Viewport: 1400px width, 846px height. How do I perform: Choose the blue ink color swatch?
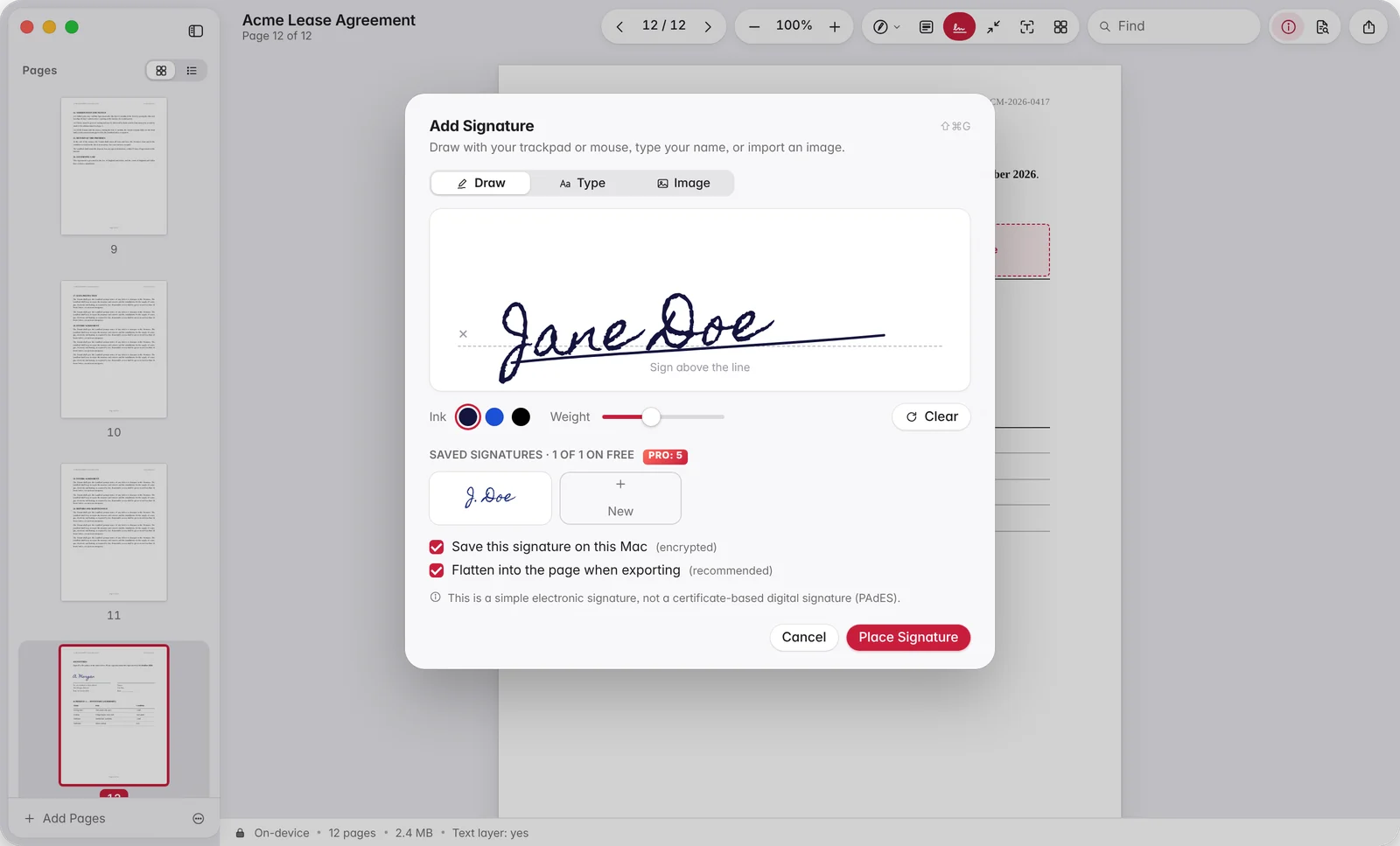[x=494, y=417]
